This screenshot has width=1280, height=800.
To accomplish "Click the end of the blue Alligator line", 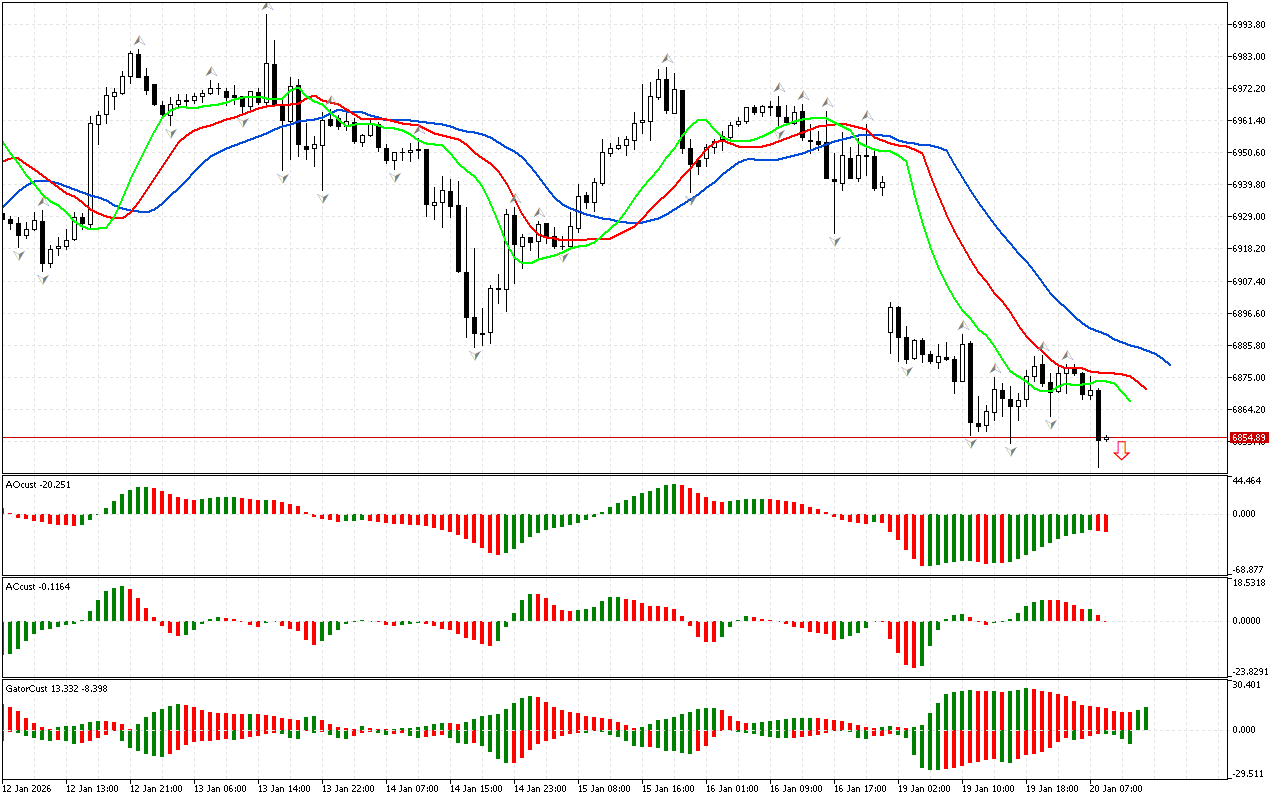I will [1169, 364].
